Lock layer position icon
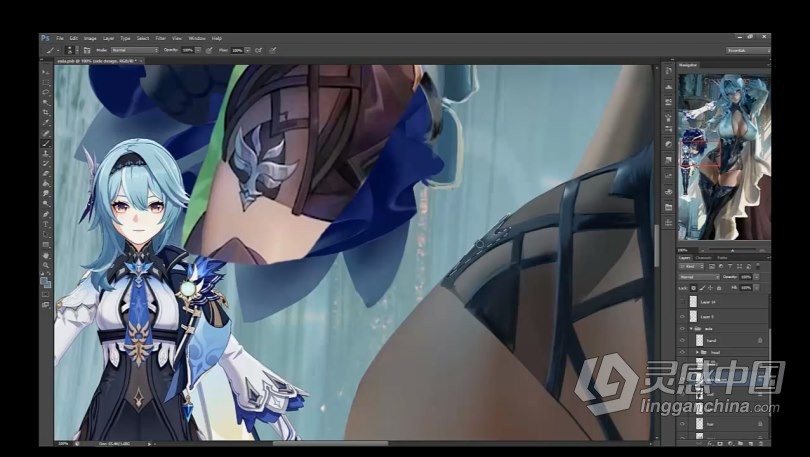810x457 pixels. 710,288
